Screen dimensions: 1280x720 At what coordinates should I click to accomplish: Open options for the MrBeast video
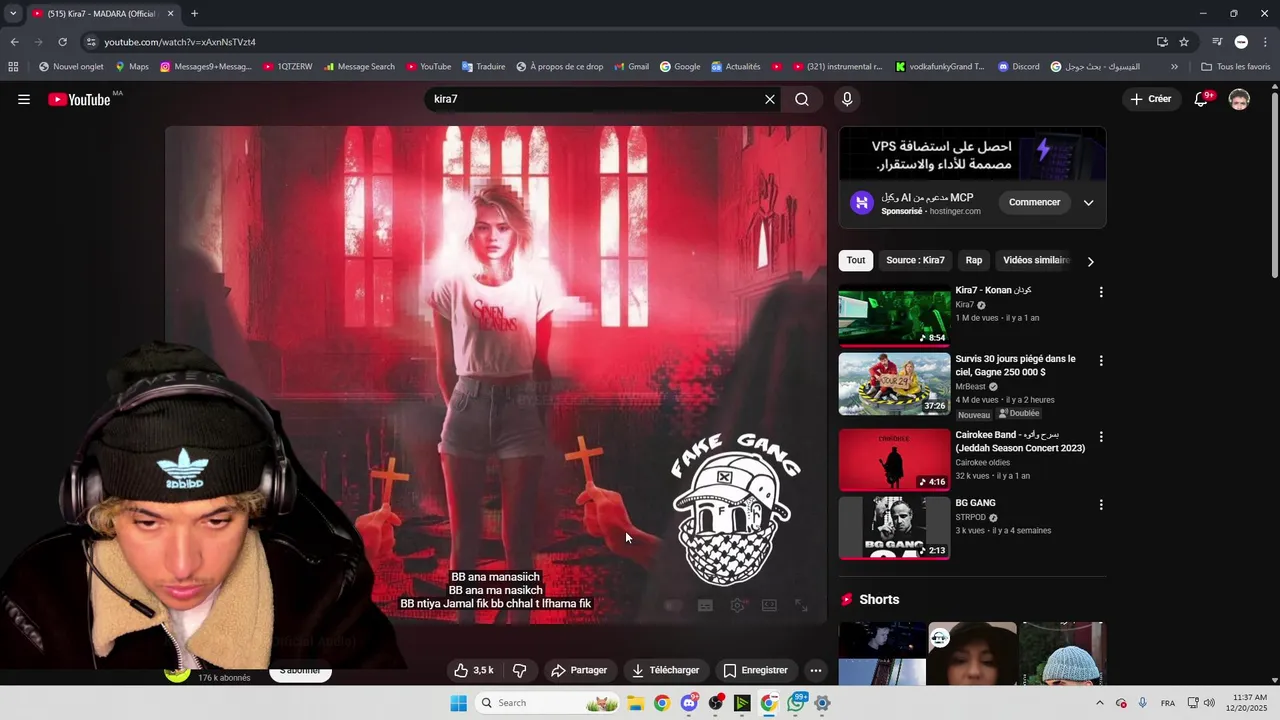click(x=1101, y=360)
